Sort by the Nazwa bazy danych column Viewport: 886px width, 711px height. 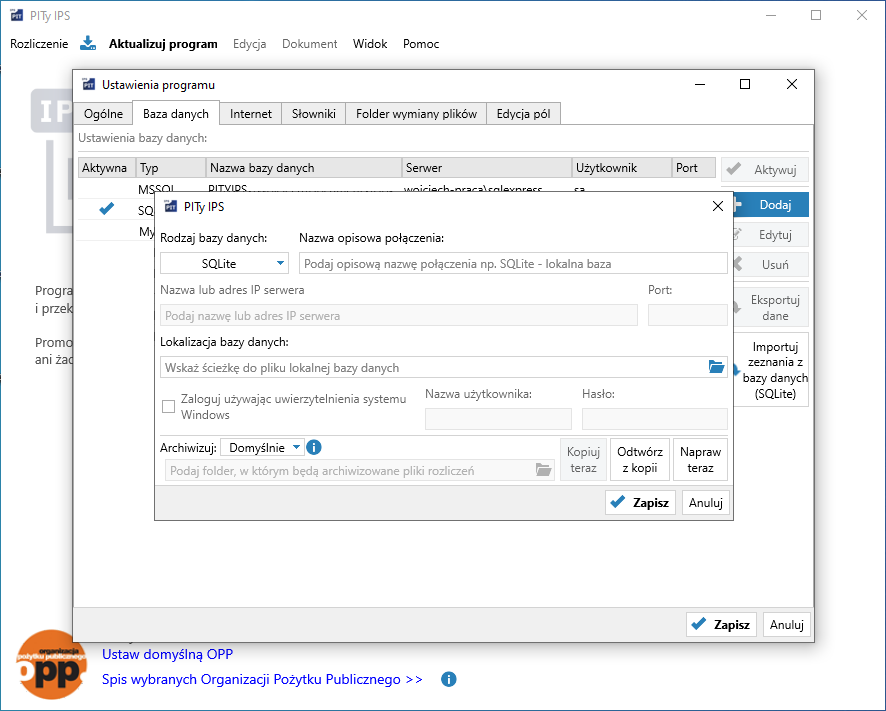click(x=304, y=168)
